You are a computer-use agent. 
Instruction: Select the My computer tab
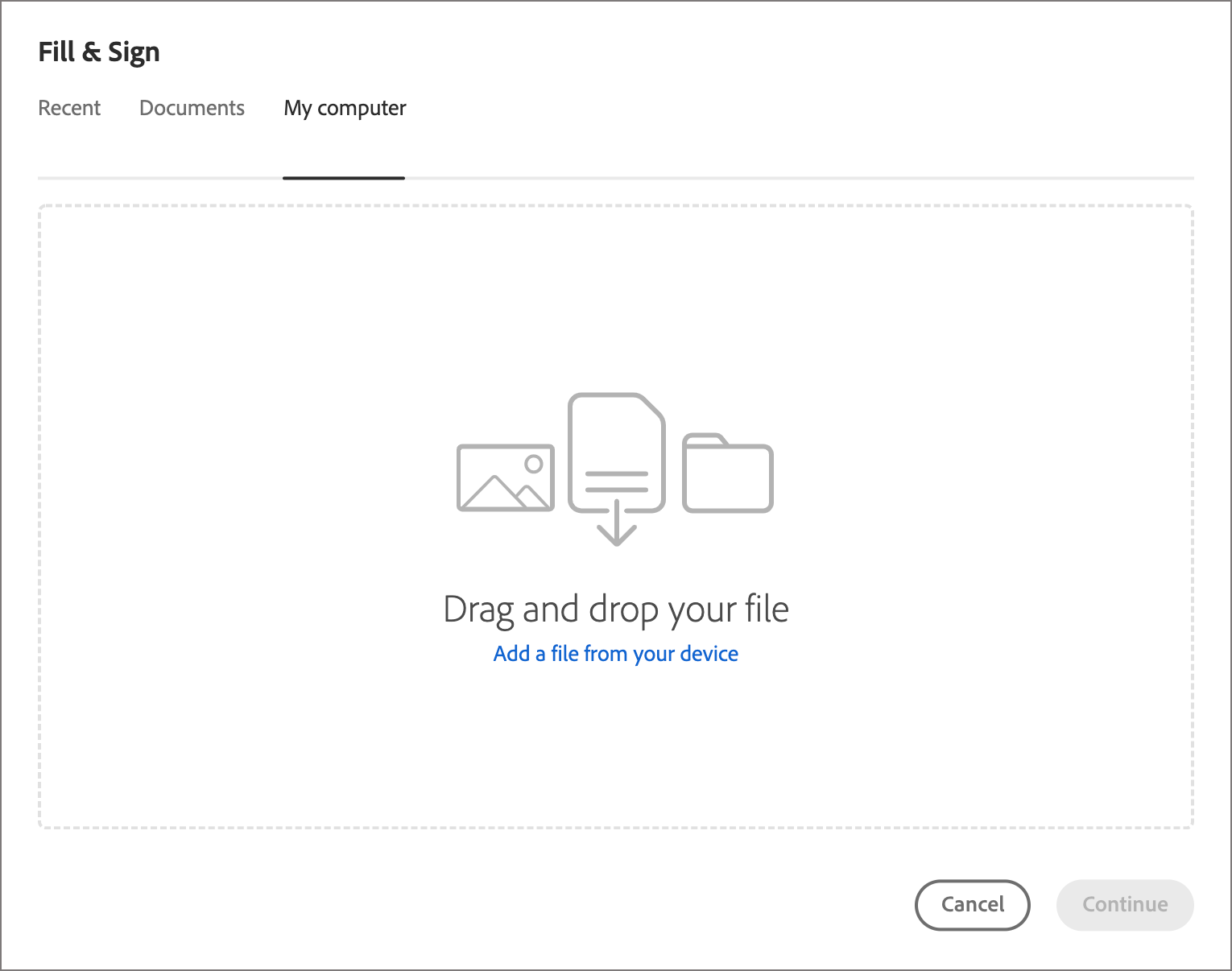point(344,107)
